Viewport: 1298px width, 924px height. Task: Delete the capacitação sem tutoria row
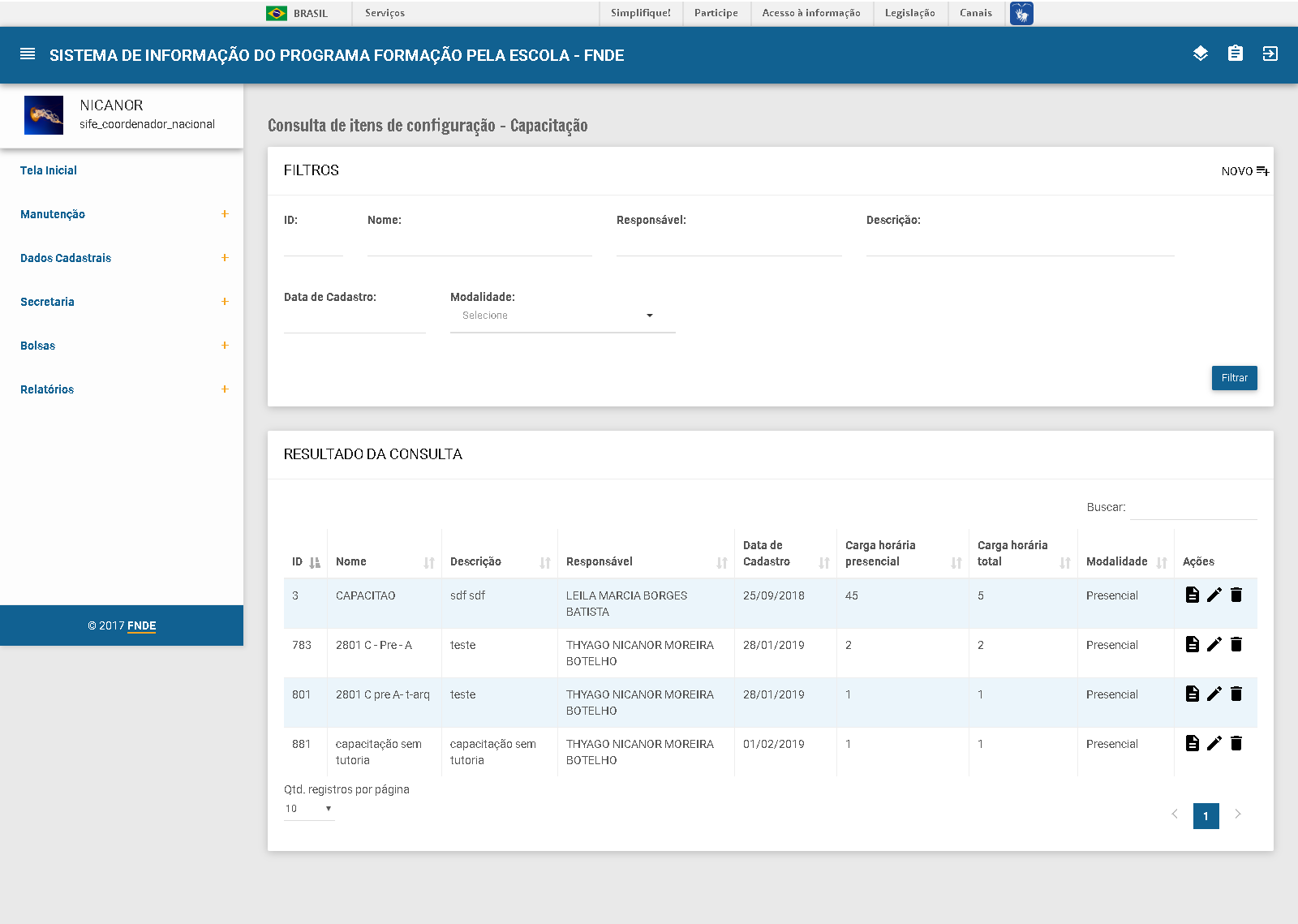1236,743
